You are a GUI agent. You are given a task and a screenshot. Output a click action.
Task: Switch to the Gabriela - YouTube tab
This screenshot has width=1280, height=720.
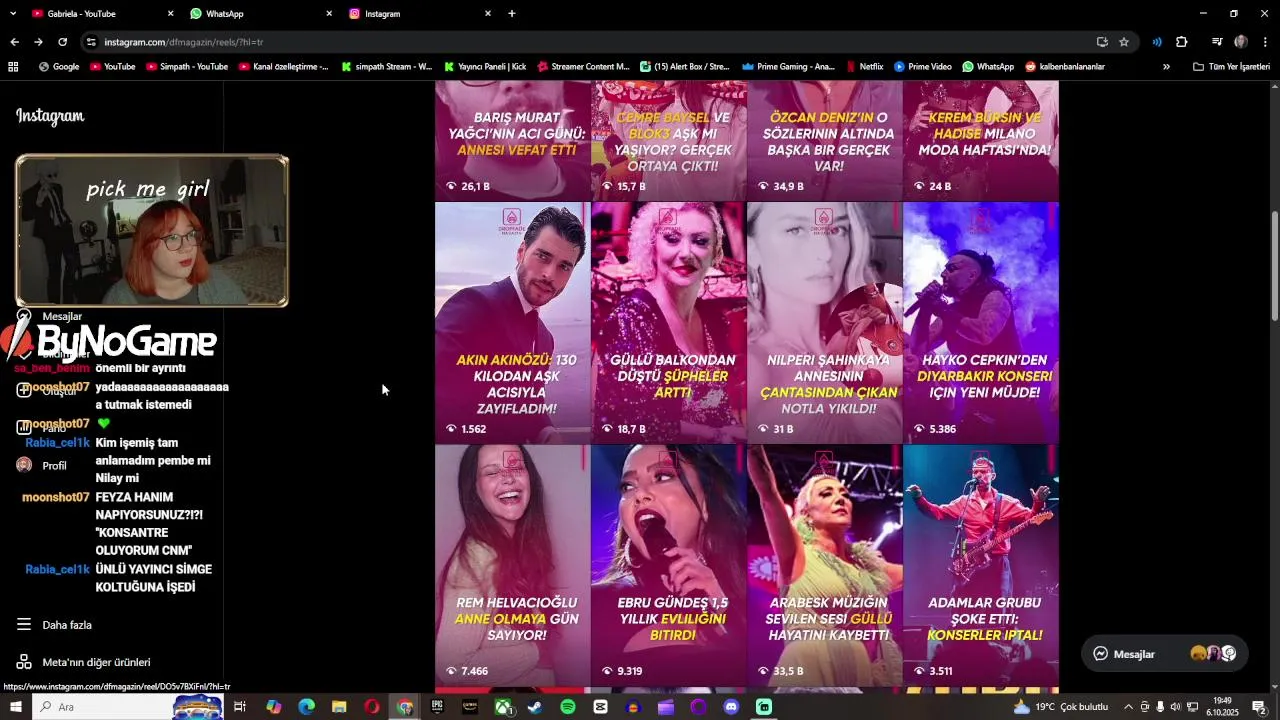point(100,13)
